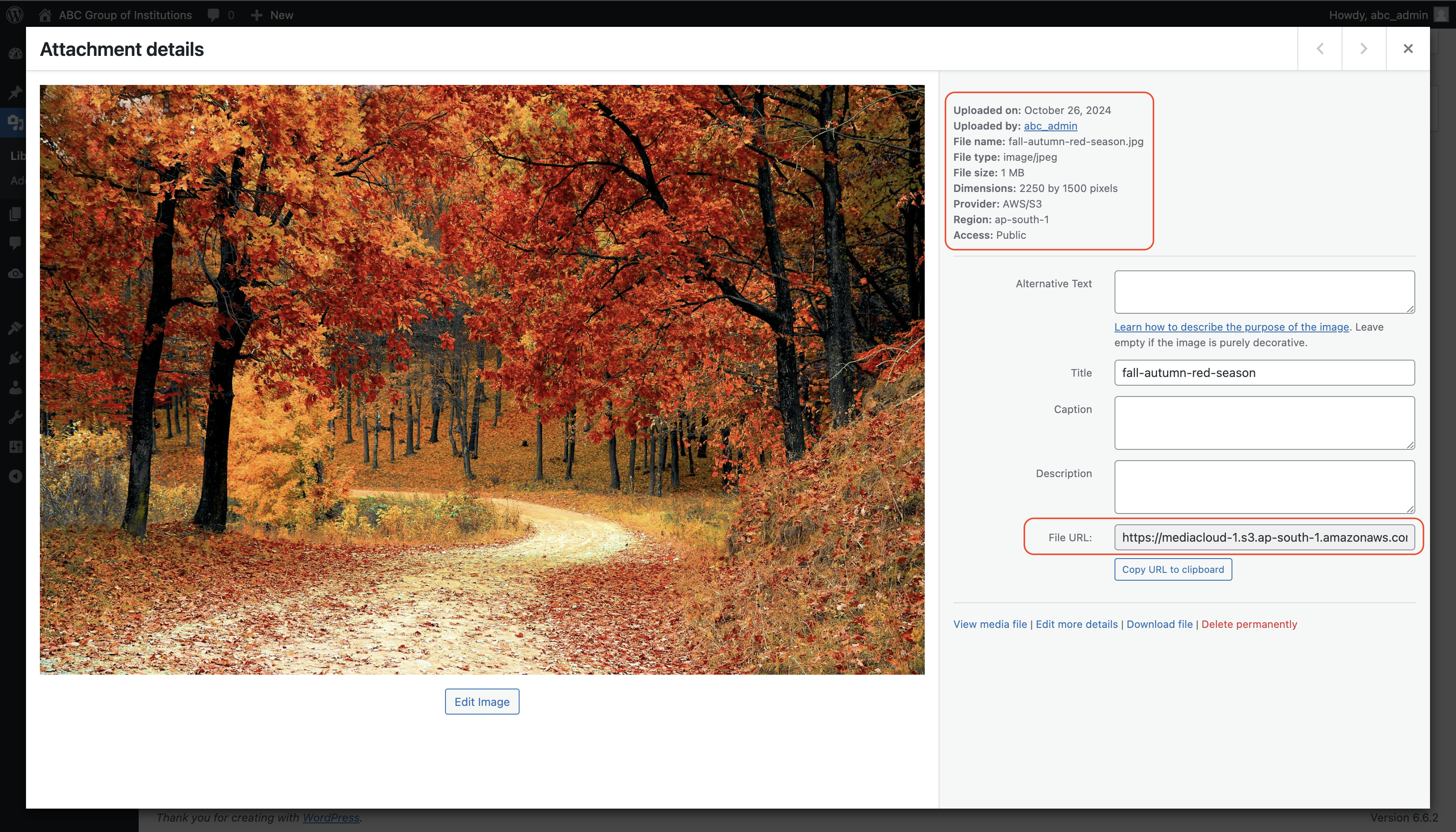
Task: Click the plus New icon in admin bar
Action: click(257, 15)
